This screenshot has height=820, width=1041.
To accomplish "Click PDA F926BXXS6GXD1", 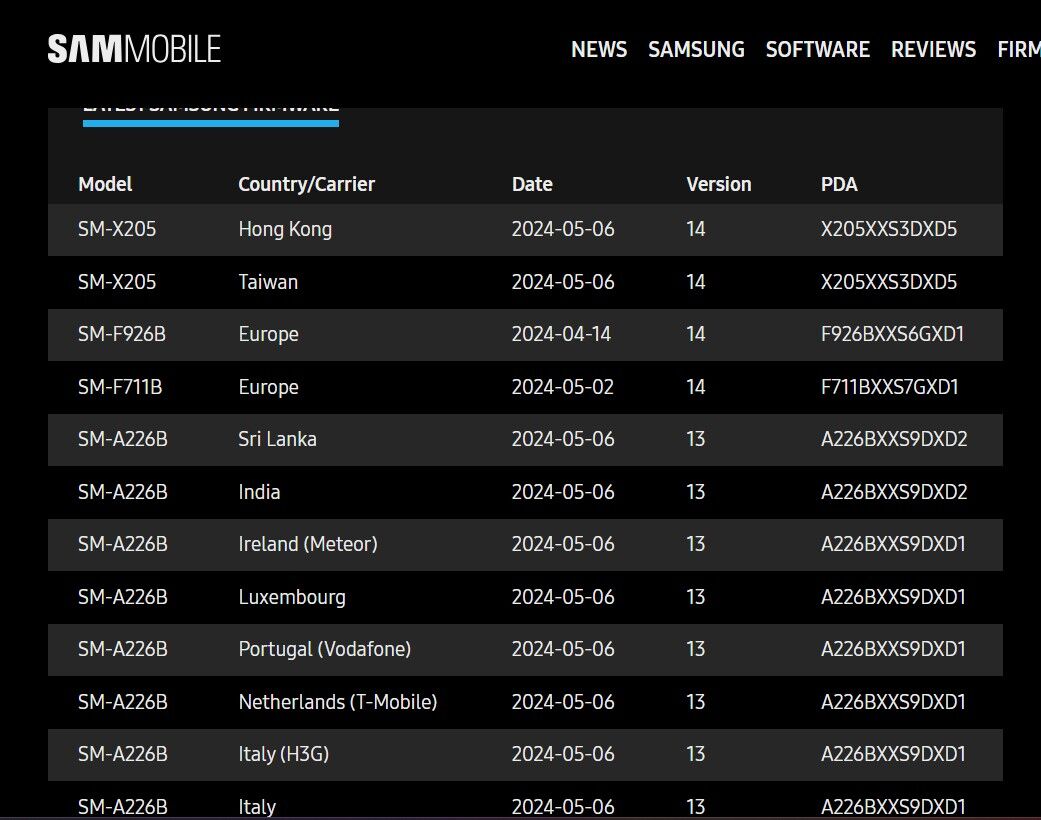I will coord(892,334).
